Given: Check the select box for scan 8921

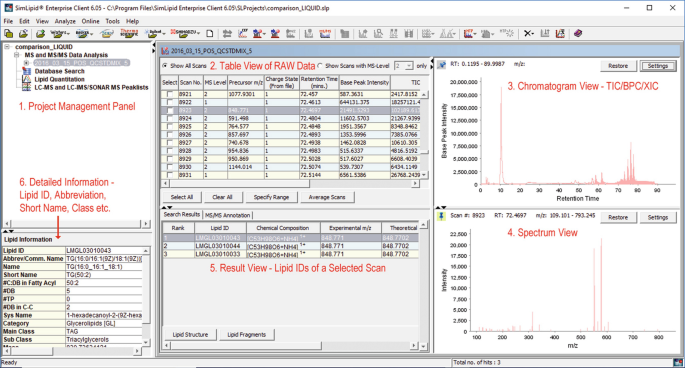Looking at the screenshot, I should (x=170, y=94).
